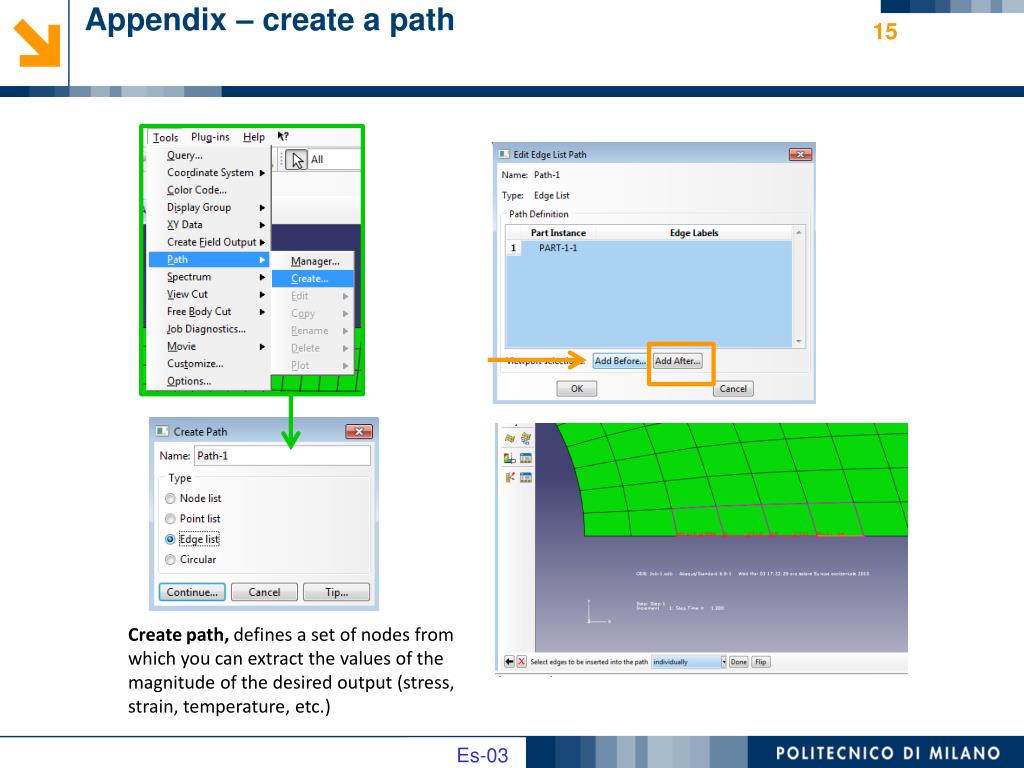1024x768 pixels.
Task: Click the down arrow on the path table scrollbar
Action: pyautogui.click(x=798, y=342)
